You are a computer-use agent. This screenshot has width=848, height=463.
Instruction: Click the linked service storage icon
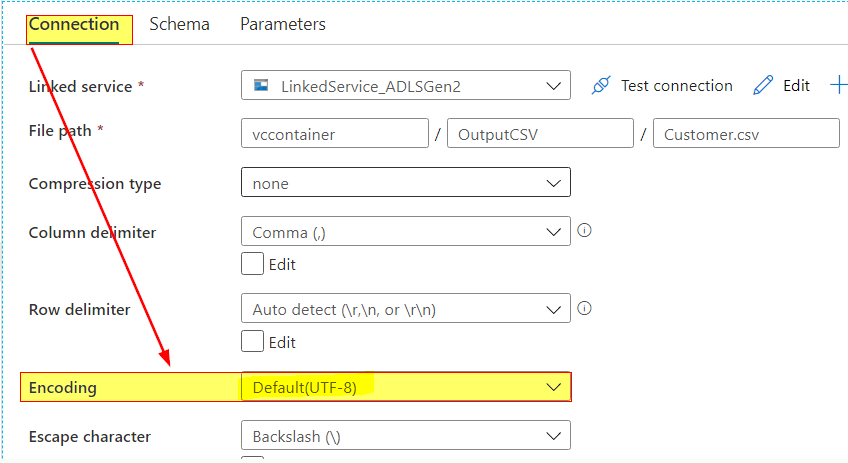(x=261, y=85)
